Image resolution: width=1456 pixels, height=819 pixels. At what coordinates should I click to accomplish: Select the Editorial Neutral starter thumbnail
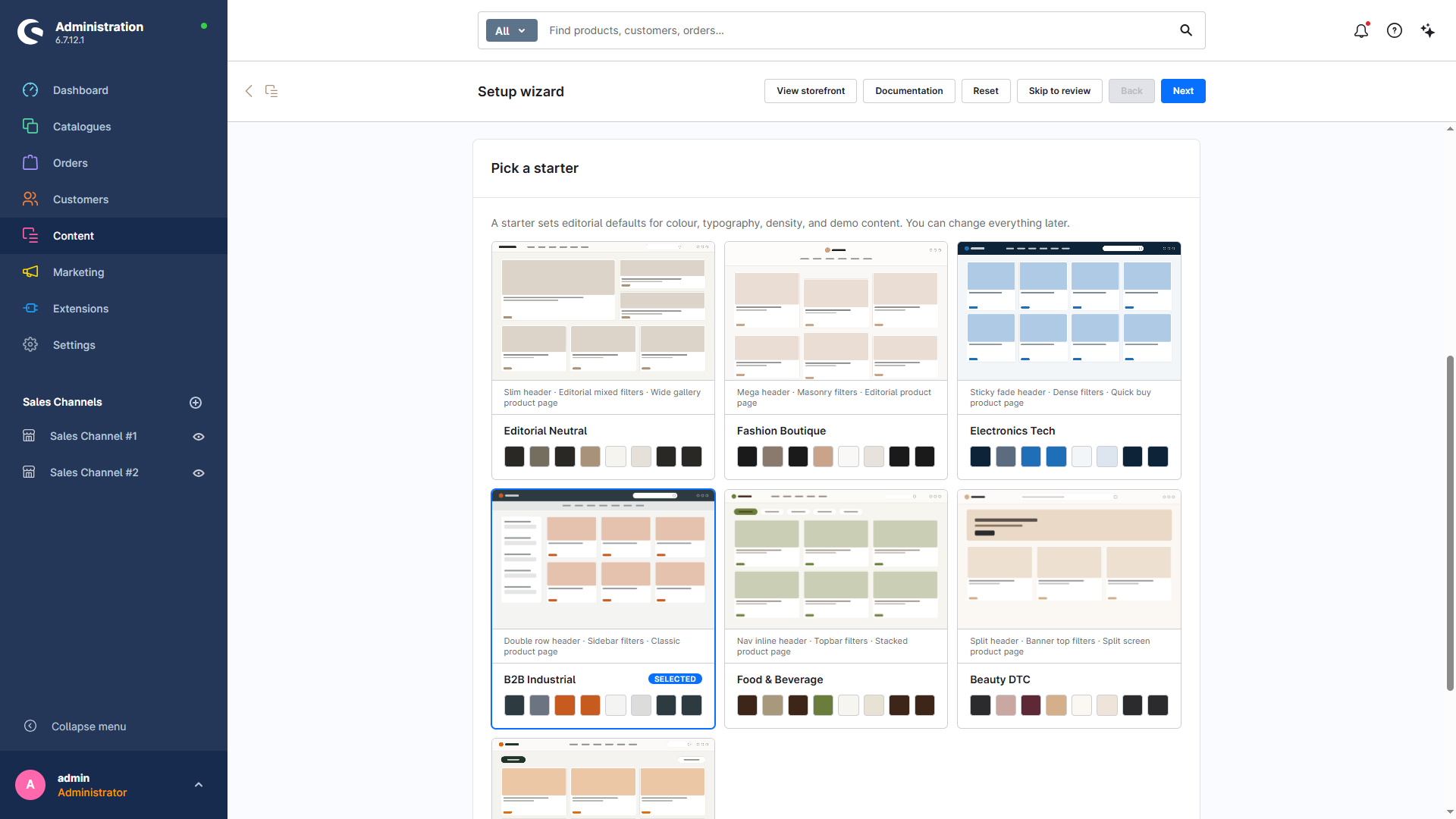(x=603, y=312)
